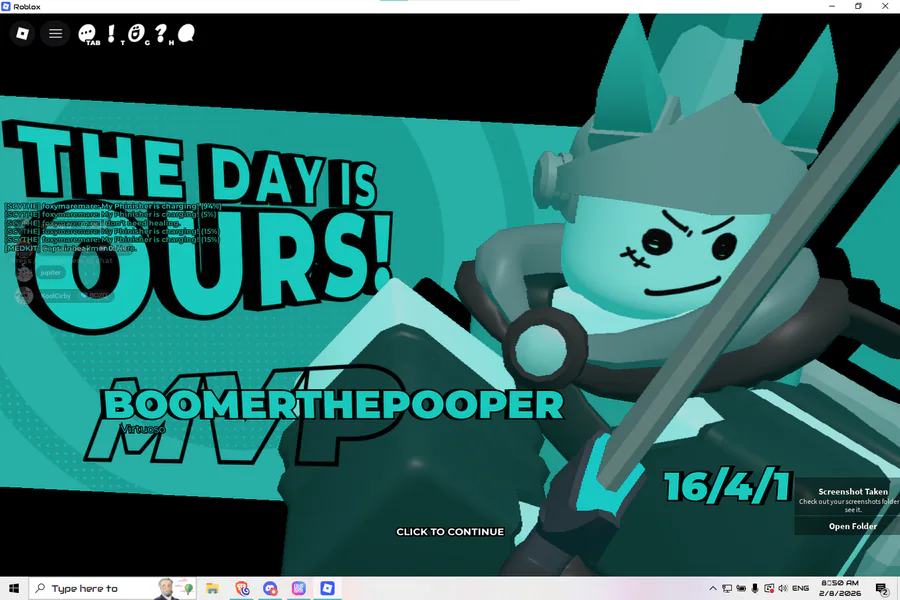Open the Roblox logo menu
Screen dimensions: 900x600
click(22, 34)
